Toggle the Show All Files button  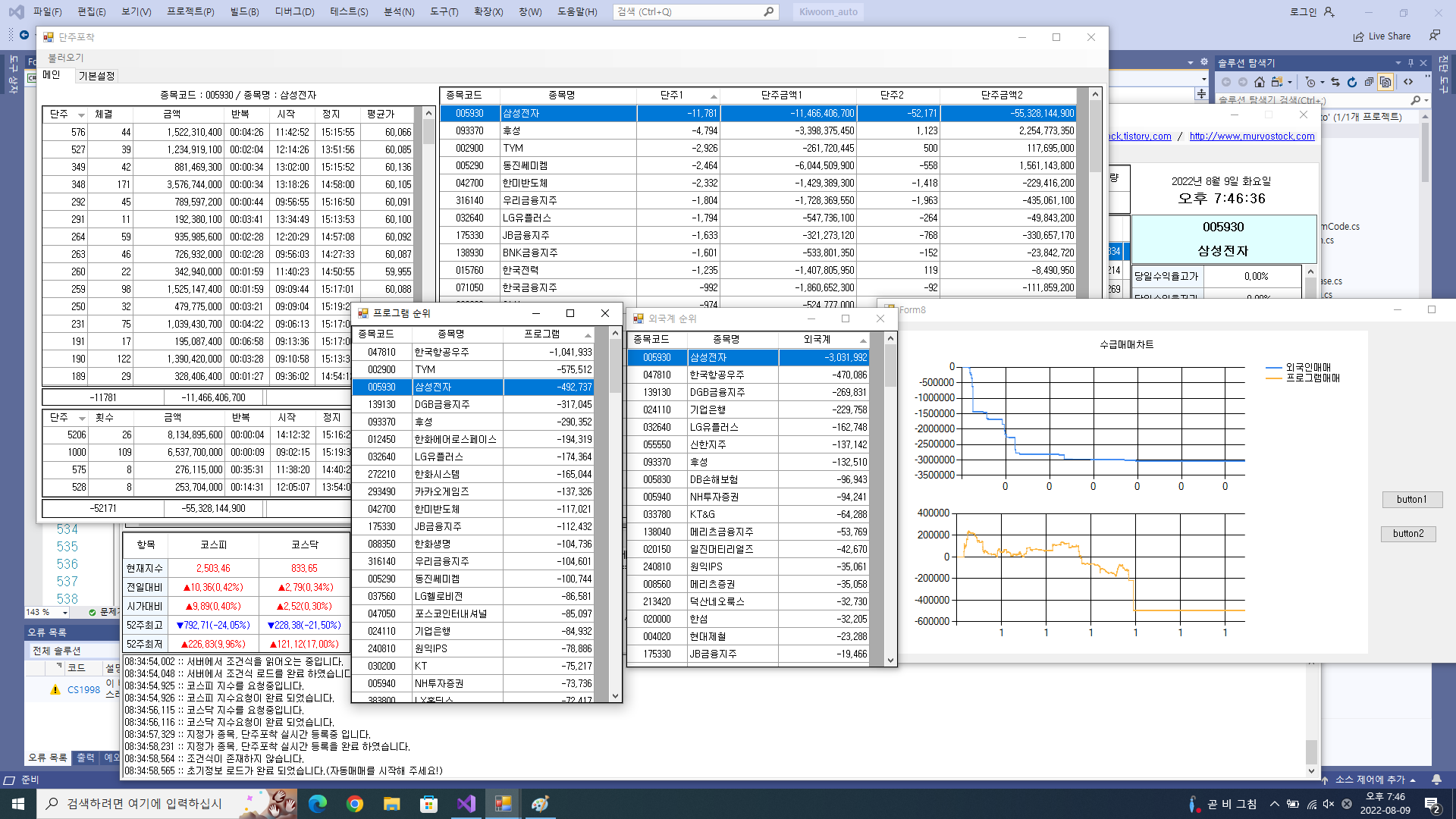coord(1385,82)
